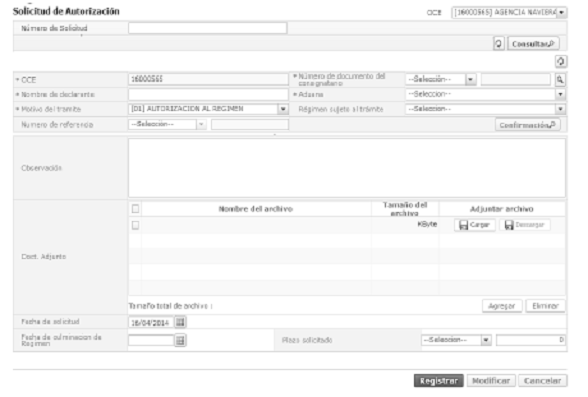Click the Modificar button
The image size is (588, 397).
pyautogui.click(x=491, y=381)
